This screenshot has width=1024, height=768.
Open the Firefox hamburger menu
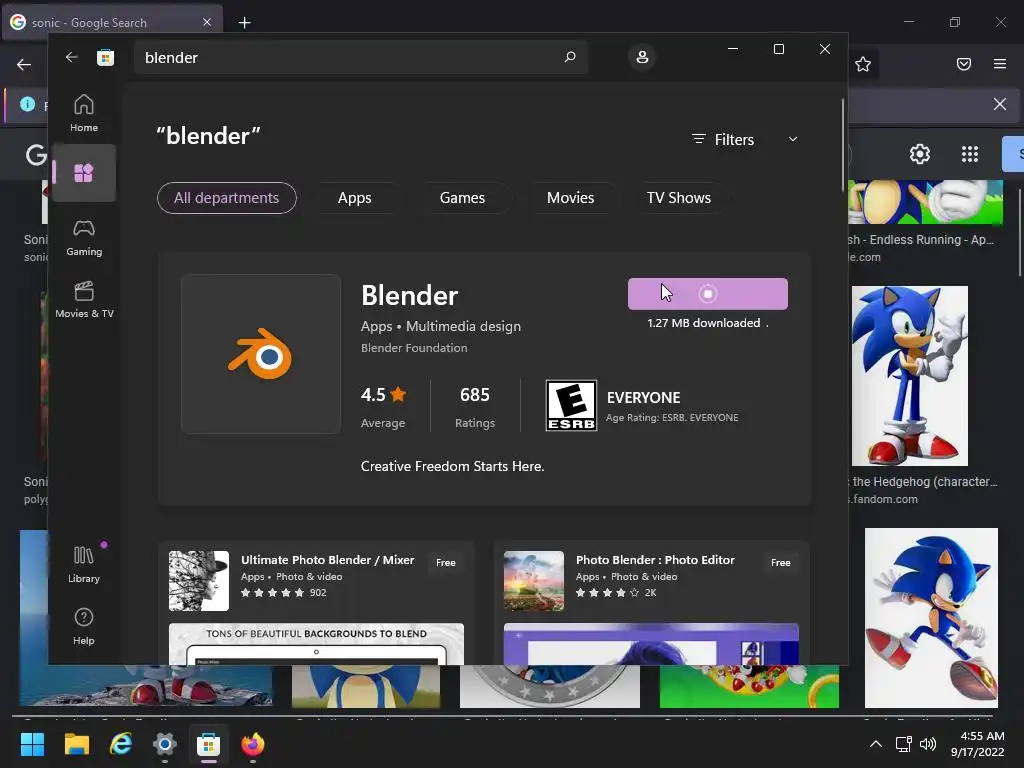(999, 64)
